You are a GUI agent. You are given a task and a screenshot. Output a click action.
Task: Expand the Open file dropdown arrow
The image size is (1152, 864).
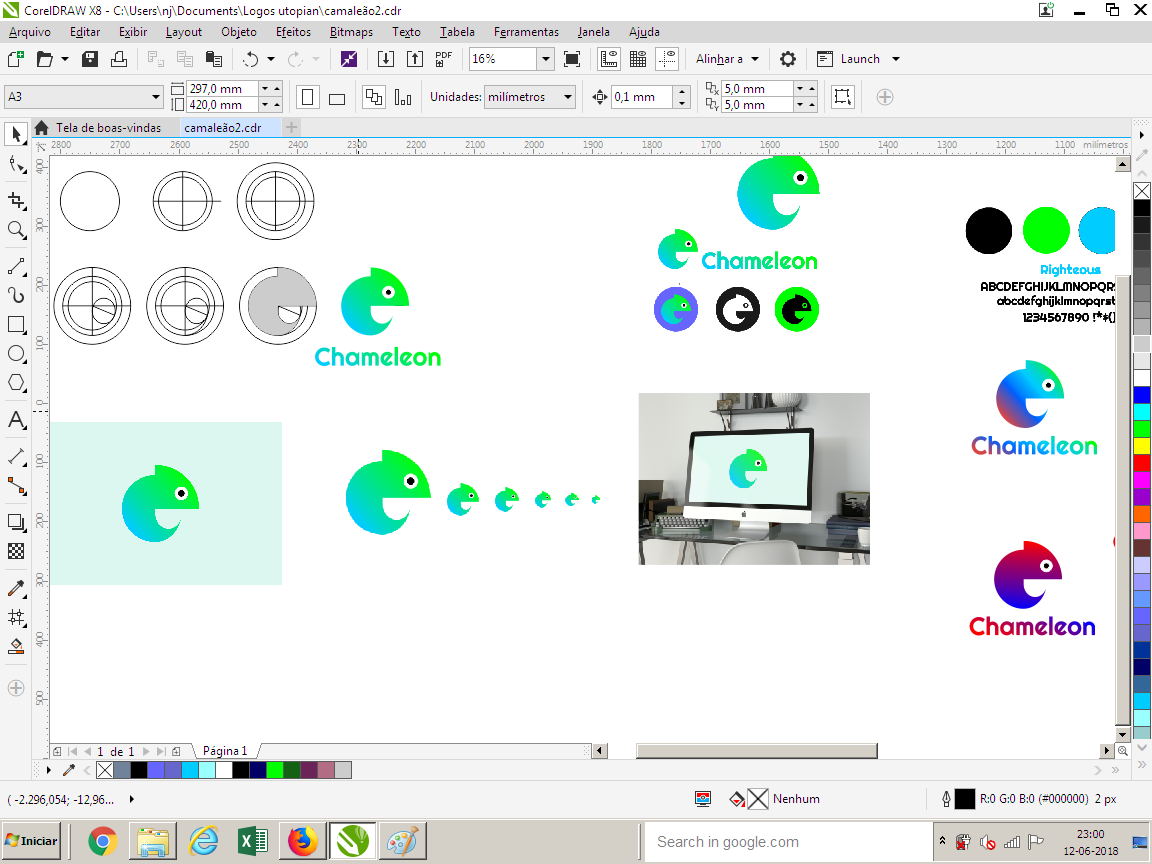(x=65, y=59)
